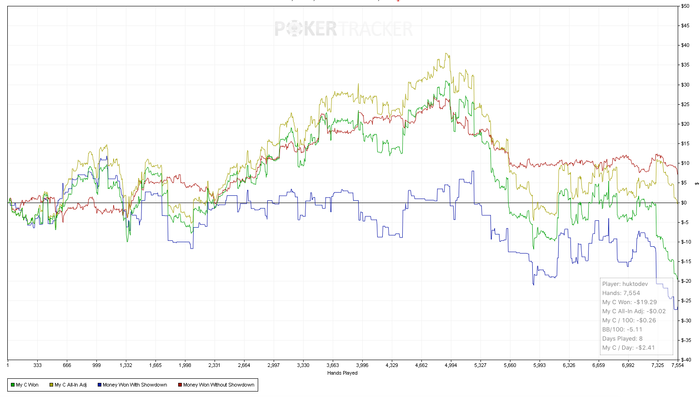Click the blue Money Won With Showdown swatch

100,385
